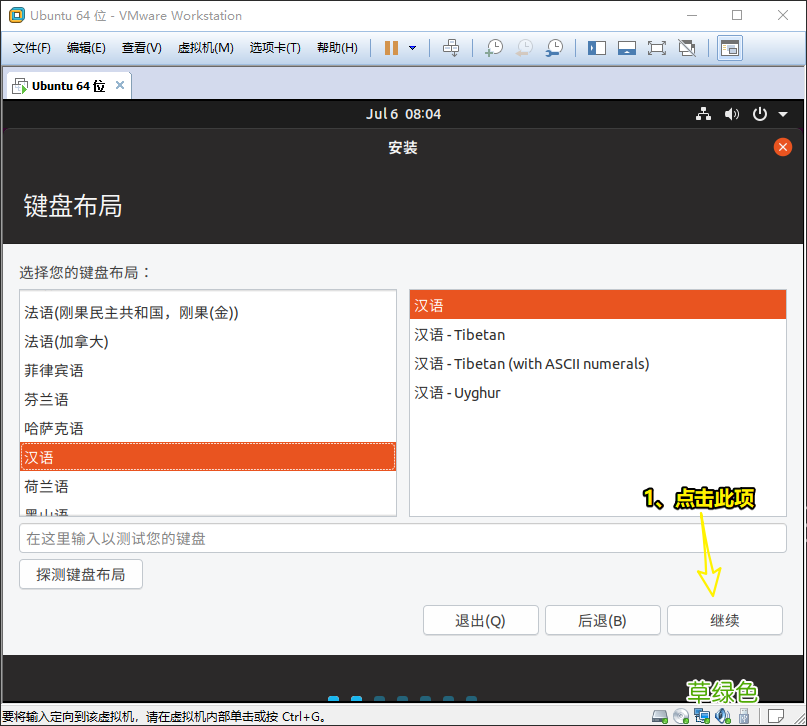Select the 汉语 variant in right list
The height and width of the screenshot is (726, 807).
coord(598,305)
